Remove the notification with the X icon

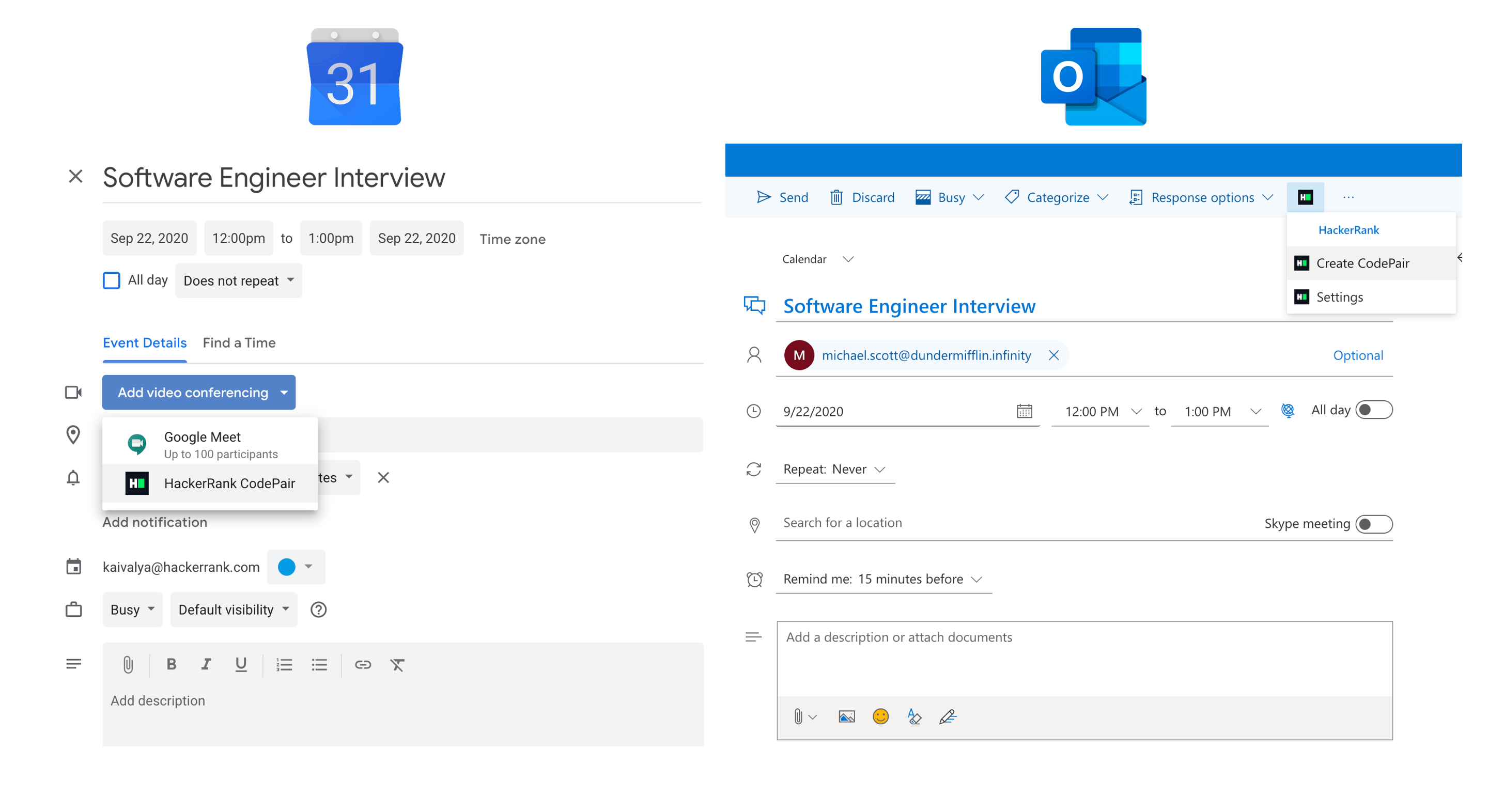(383, 478)
